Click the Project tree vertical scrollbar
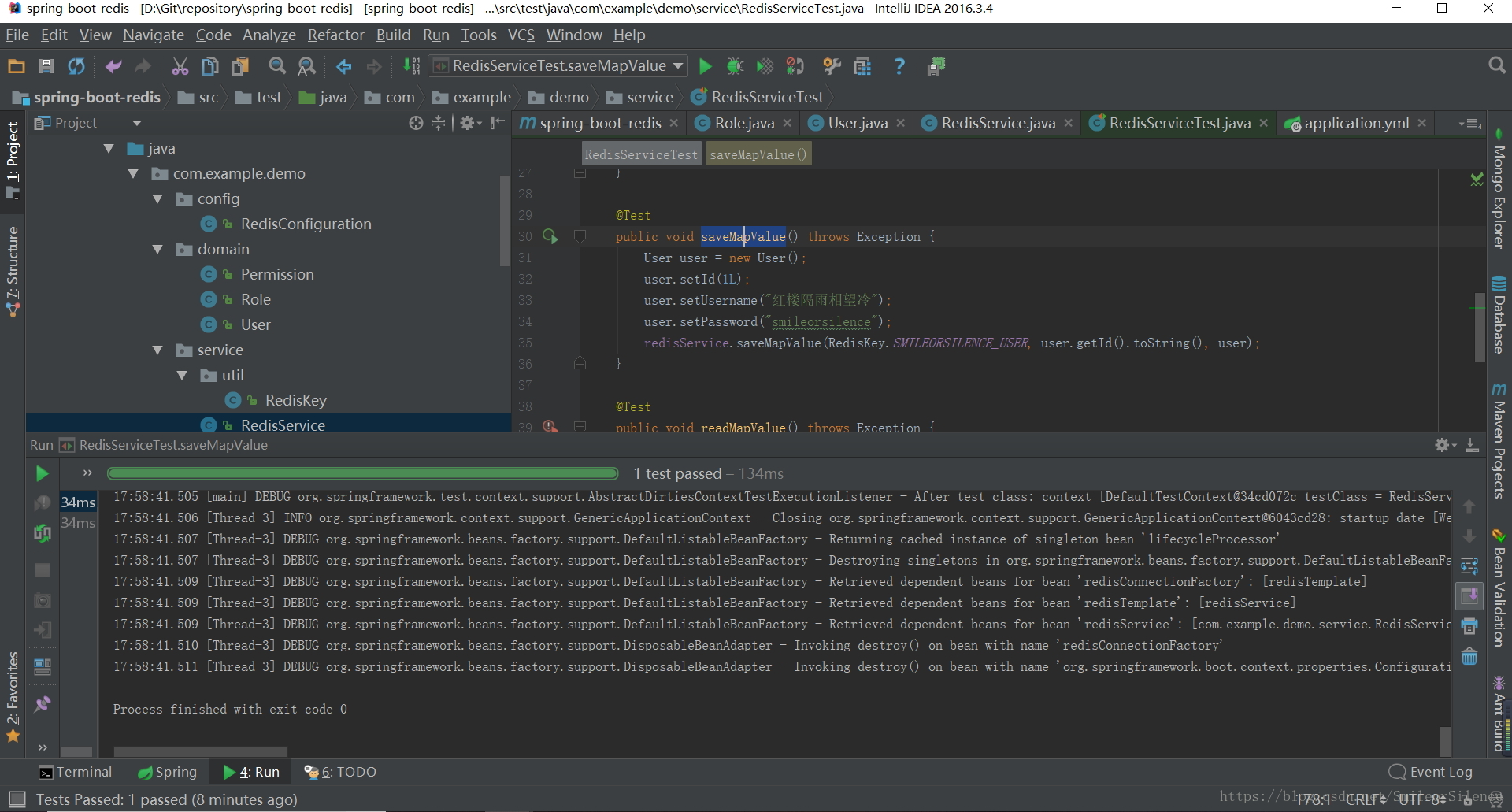This screenshot has height=812, width=1512. coord(505,221)
